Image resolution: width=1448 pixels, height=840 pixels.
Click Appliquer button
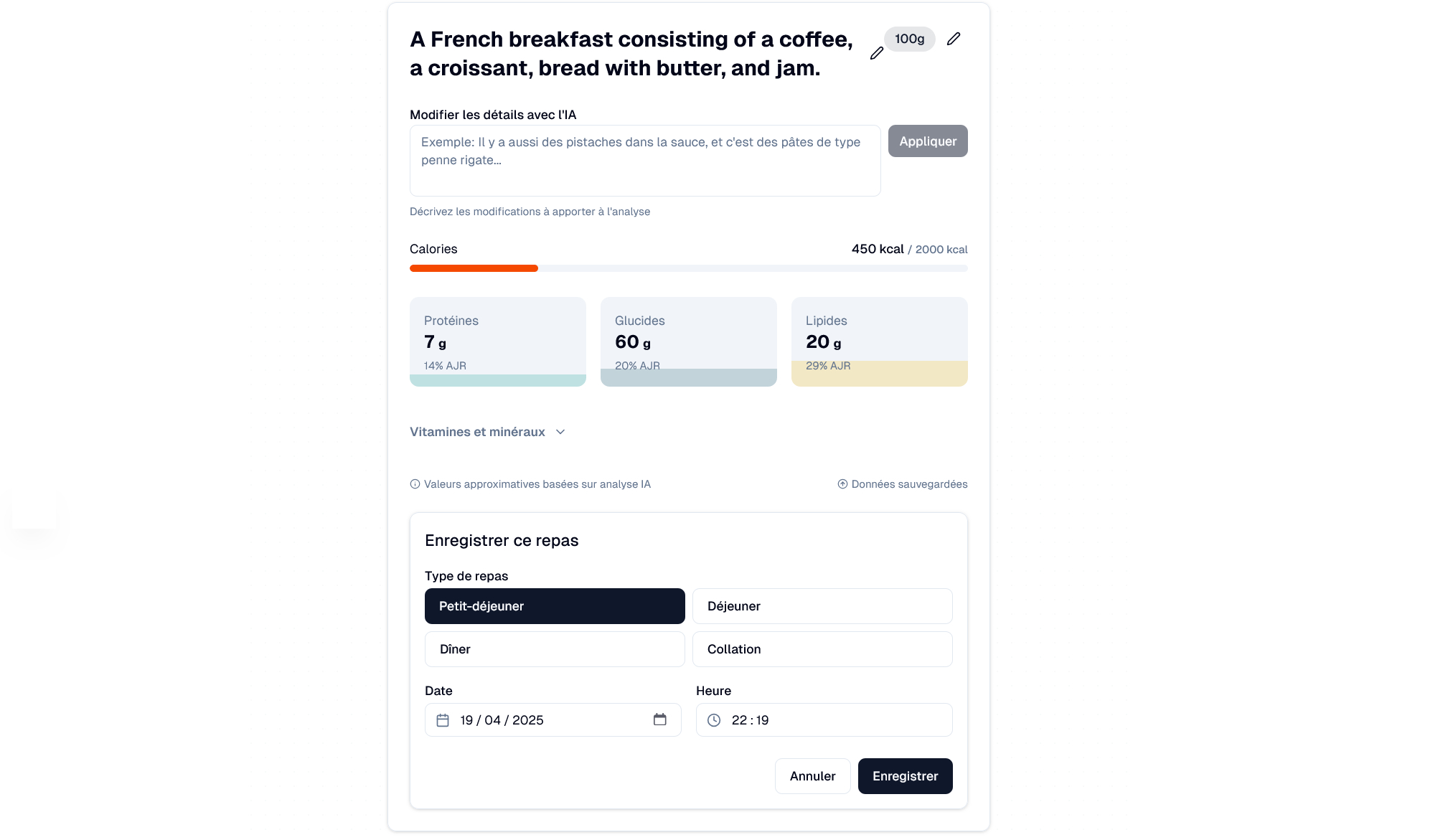pyautogui.click(x=928, y=141)
